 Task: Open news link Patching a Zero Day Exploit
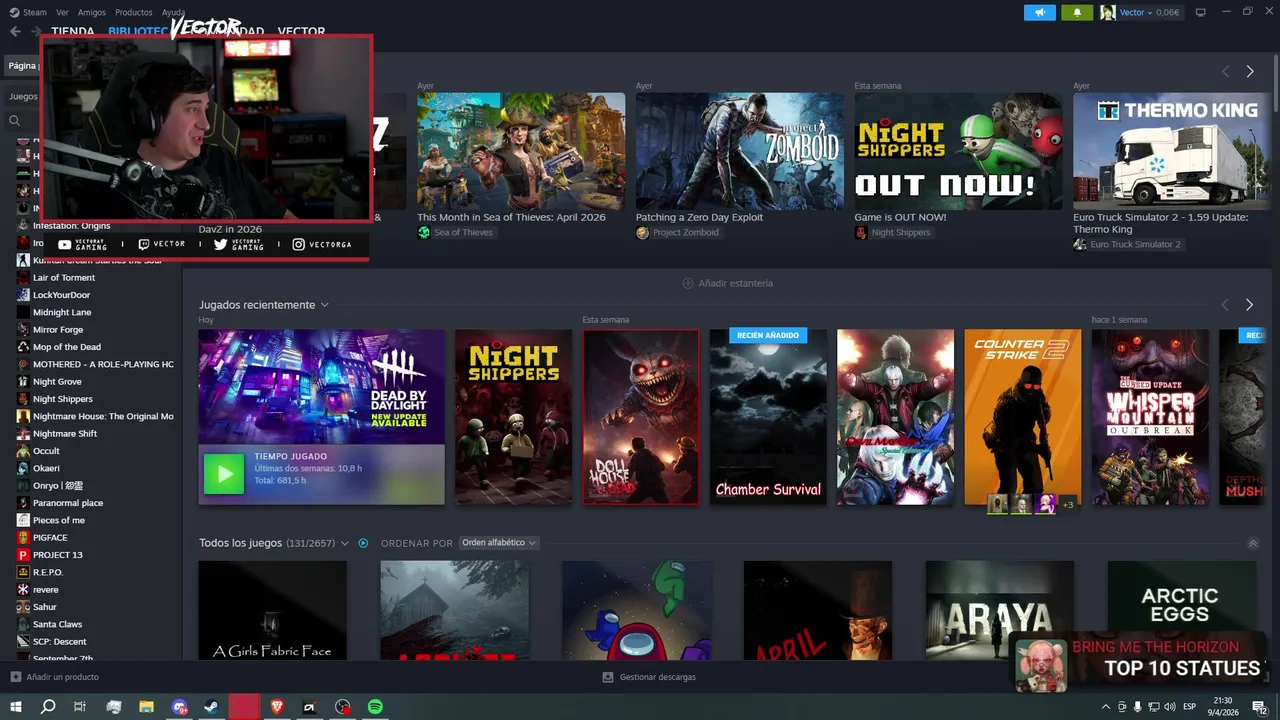click(x=699, y=217)
